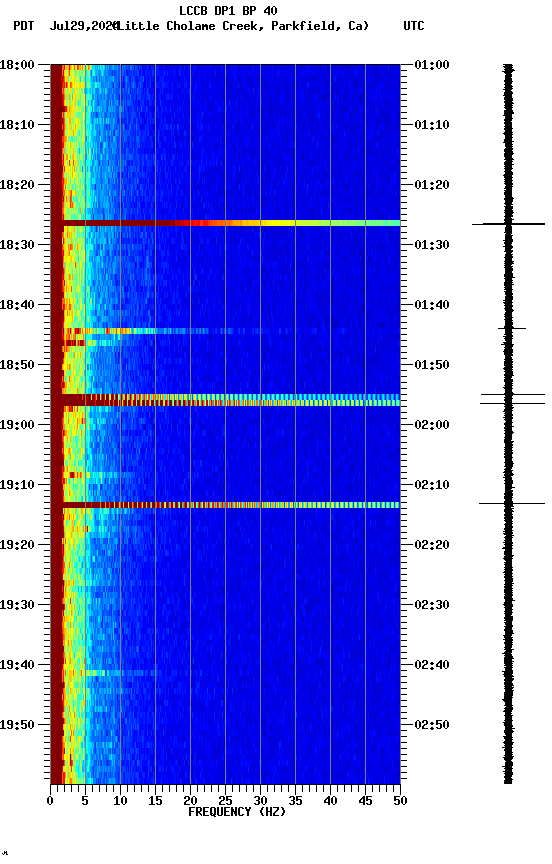Click the 'UTC' timezone label
The width and height of the screenshot is (552, 864).
(414, 26)
